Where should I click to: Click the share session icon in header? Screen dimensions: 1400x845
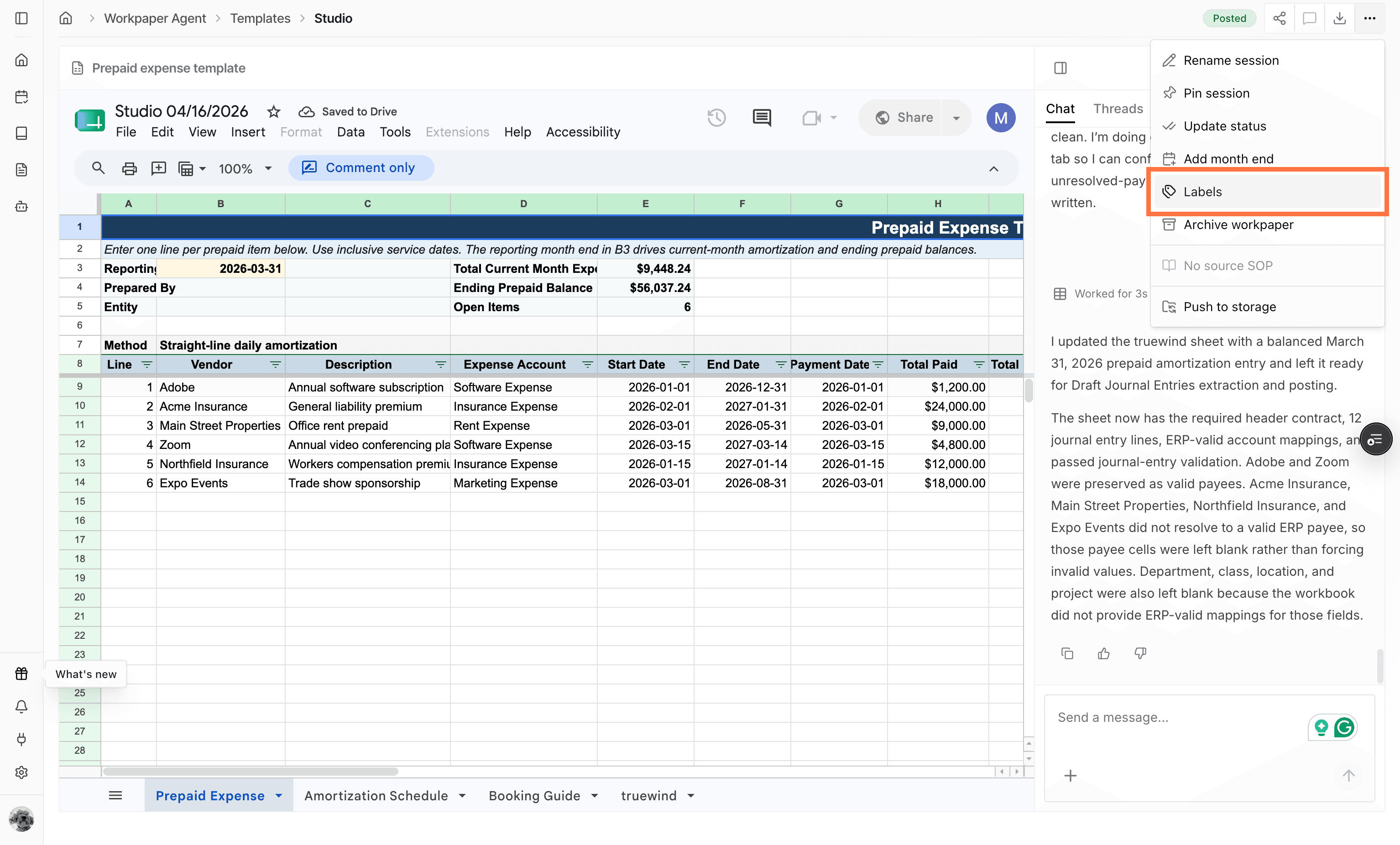[1279, 18]
